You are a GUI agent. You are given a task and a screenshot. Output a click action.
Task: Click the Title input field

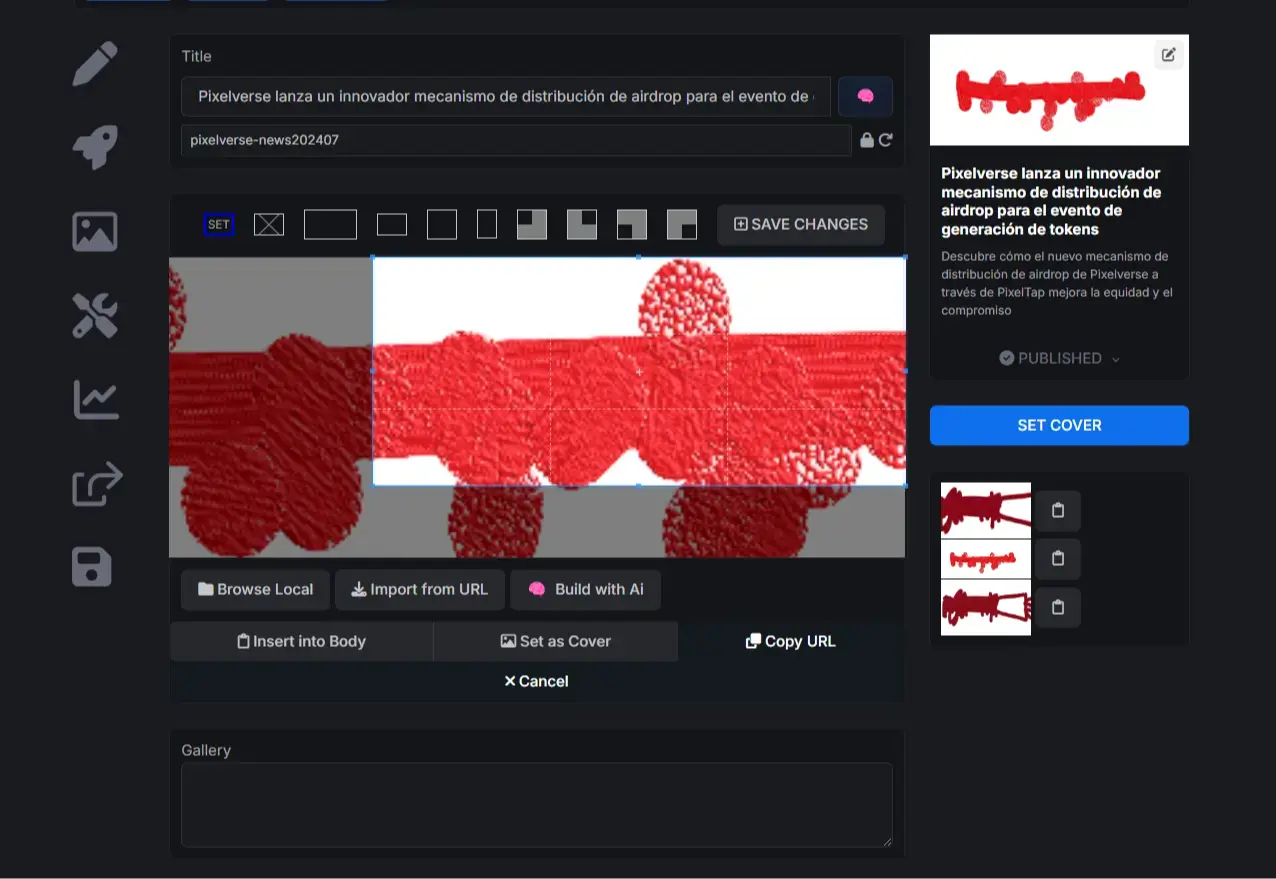(x=506, y=97)
